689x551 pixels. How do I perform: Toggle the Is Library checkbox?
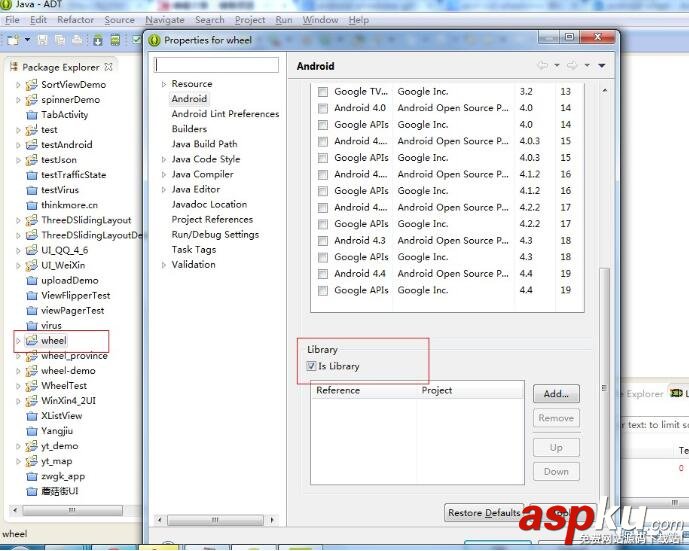pyautogui.click(x=310, y=367)
